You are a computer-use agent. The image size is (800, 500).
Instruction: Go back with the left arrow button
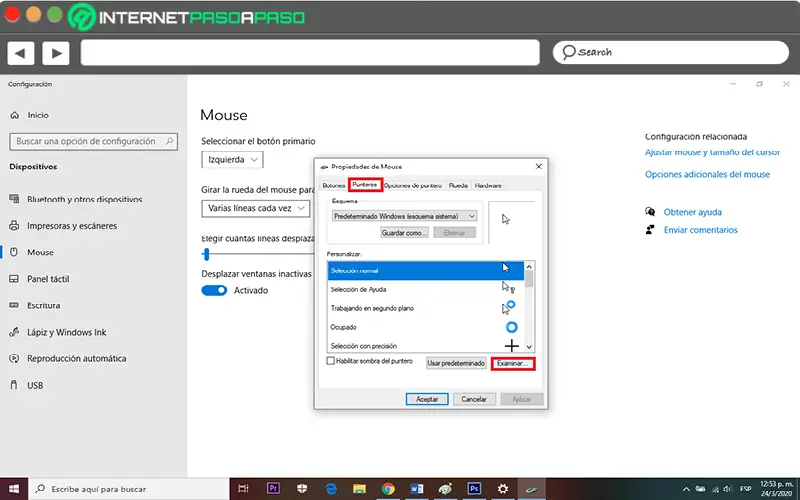click(20, 53)
